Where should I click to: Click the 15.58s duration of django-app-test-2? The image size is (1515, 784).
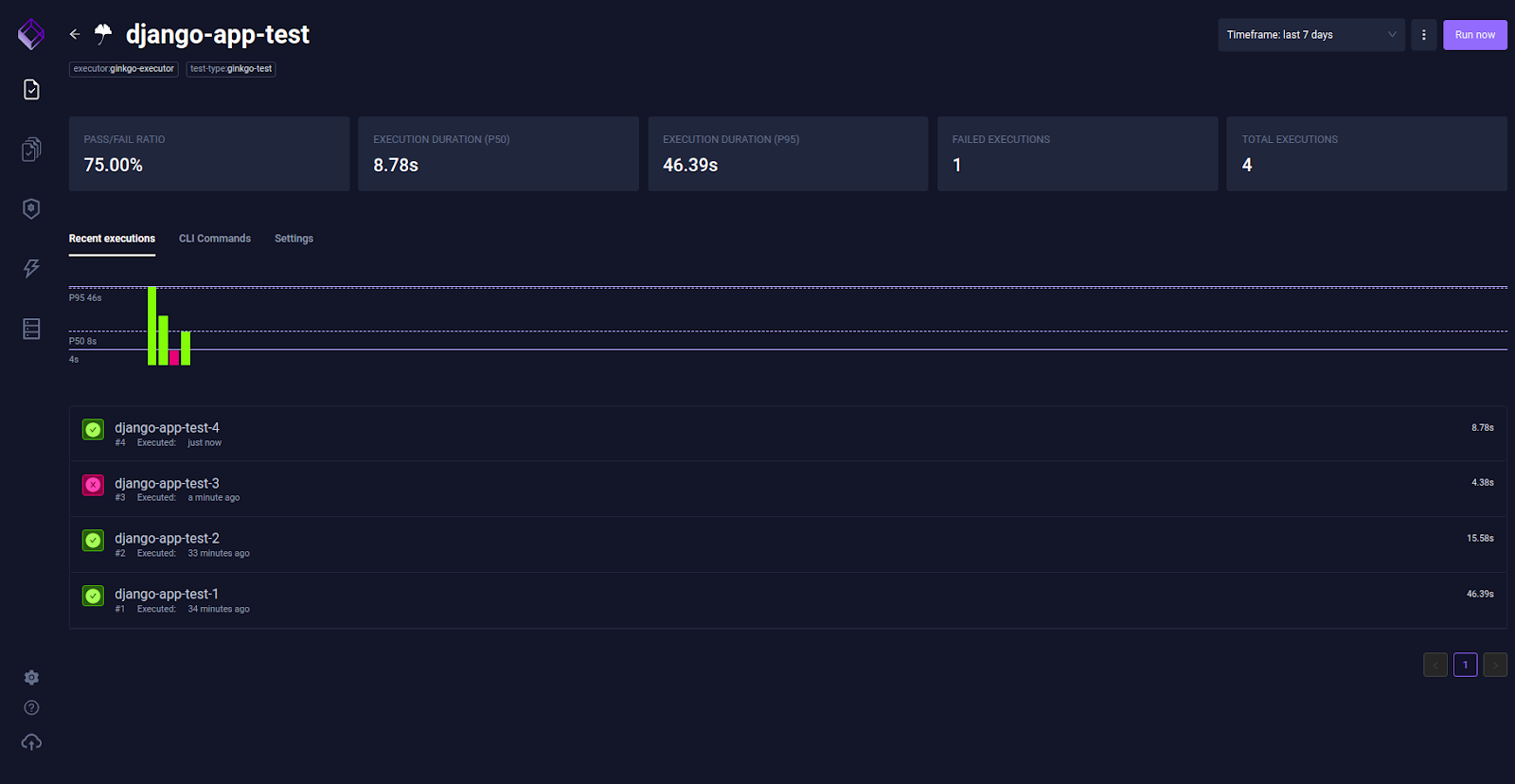tap(1480, 538)
